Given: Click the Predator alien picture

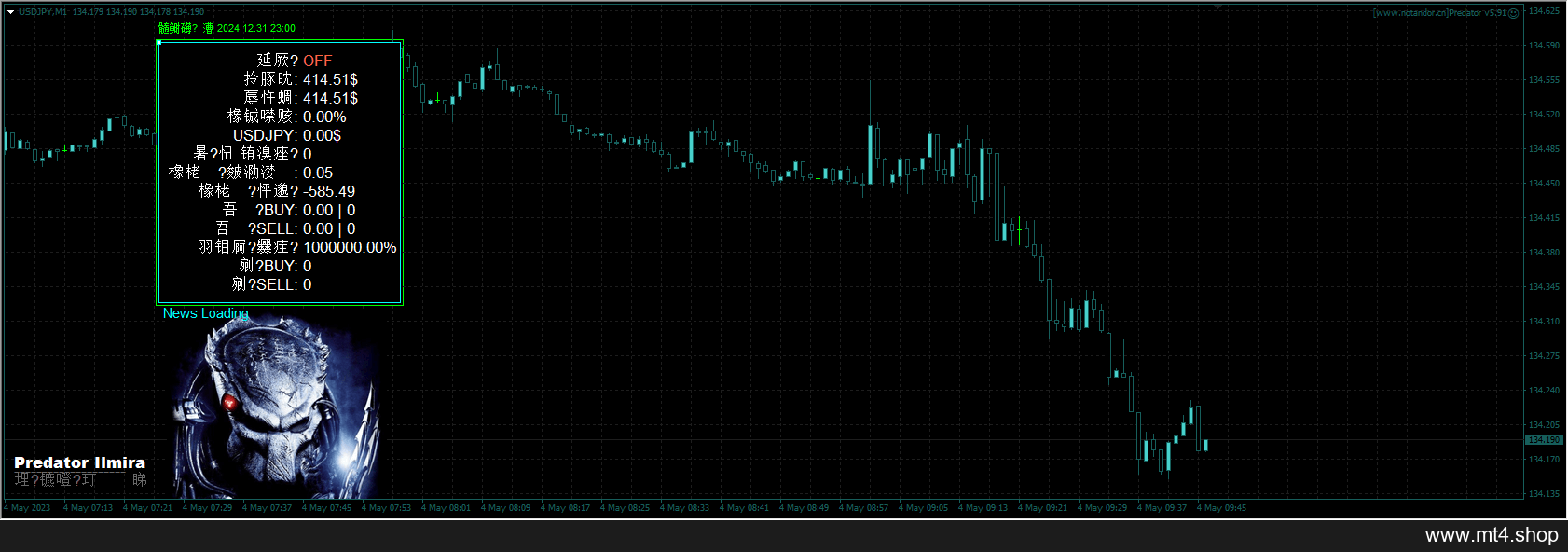Looking at the screenshot, I should point(275,407).
